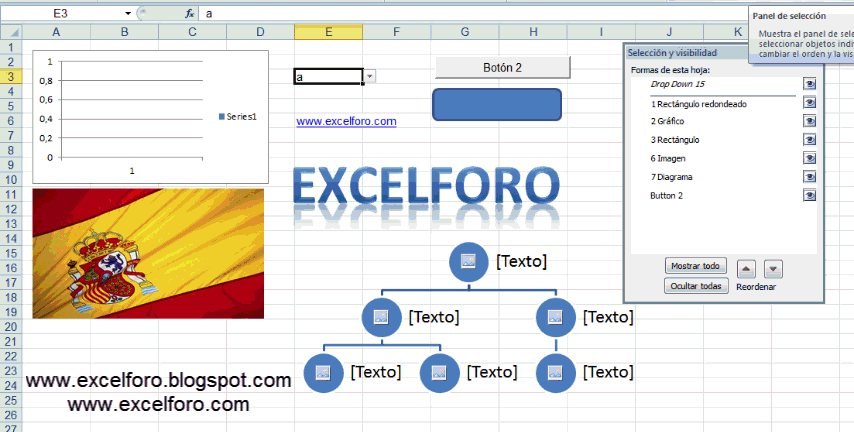Click bottom-center SmartArt picture placeholder

pyautogui.click(x=440, y=373)
